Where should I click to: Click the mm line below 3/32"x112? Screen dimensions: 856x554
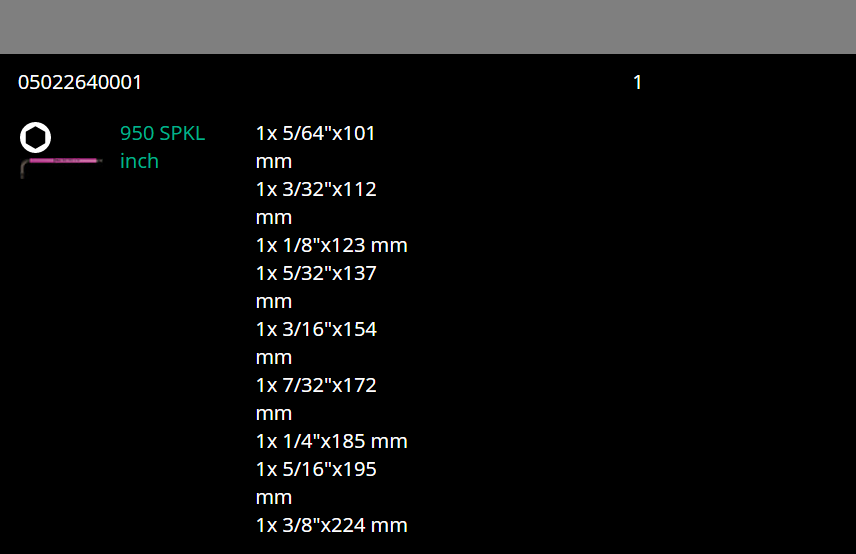[273, 217]
